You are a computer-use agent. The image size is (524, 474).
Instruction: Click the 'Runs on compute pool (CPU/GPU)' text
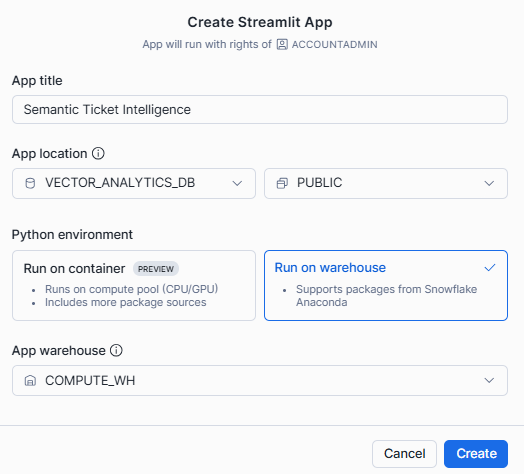[x=131, y=289]
